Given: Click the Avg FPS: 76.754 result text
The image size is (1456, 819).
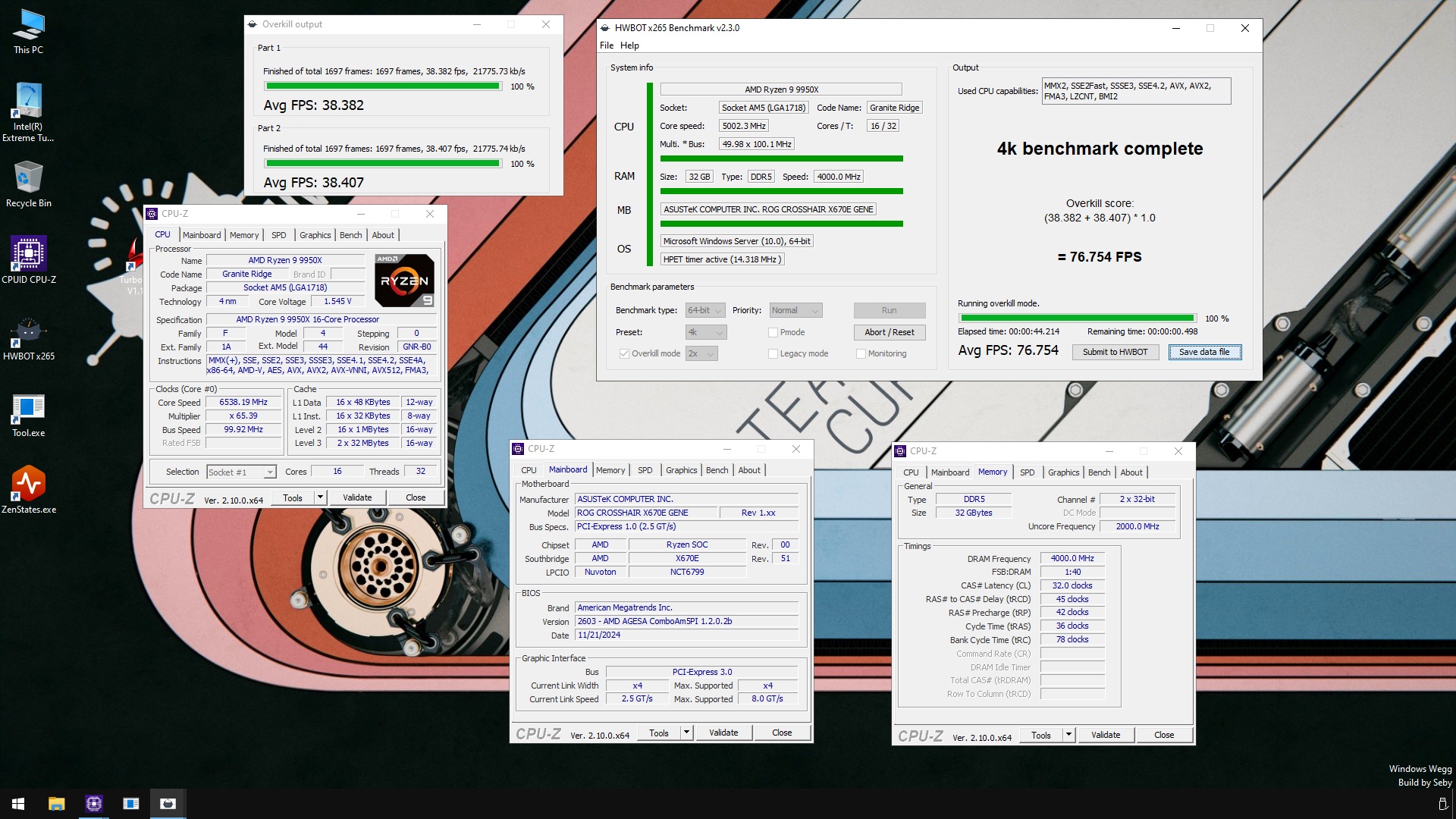Looking at the screenshot, I should (x=1008, y=350).
